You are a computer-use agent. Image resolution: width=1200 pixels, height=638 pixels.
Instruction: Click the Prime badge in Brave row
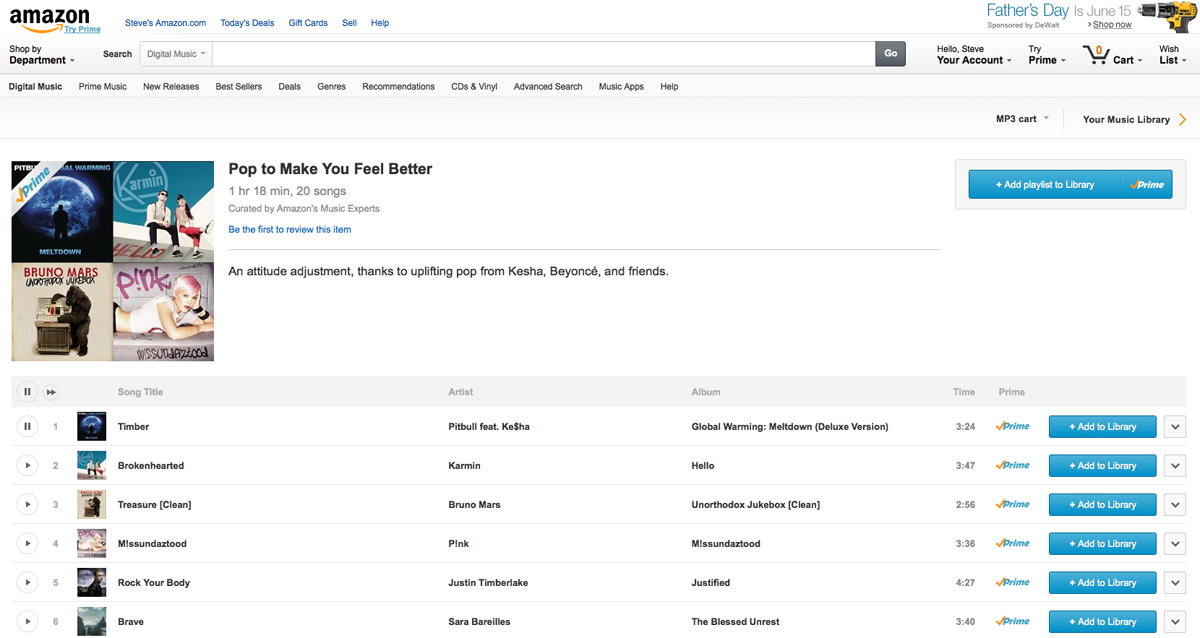(1012, 622)
